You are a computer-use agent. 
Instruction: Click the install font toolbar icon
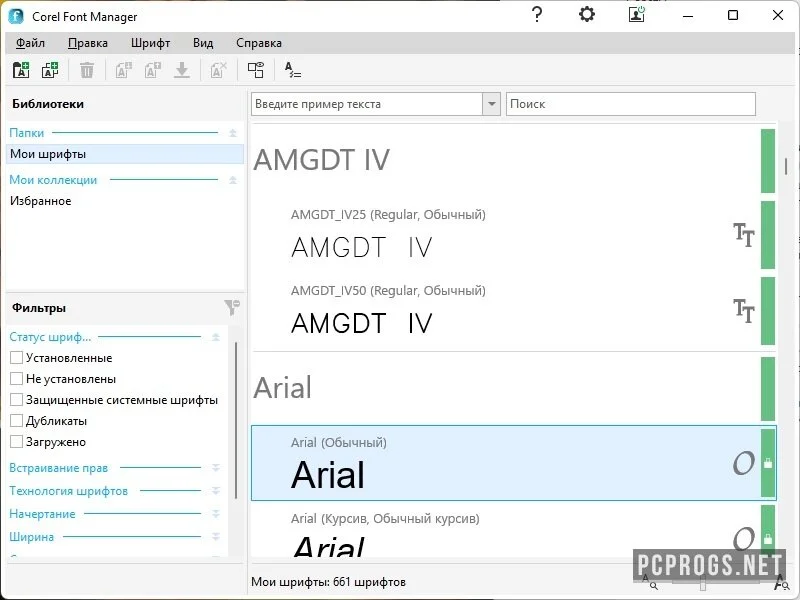123,70
